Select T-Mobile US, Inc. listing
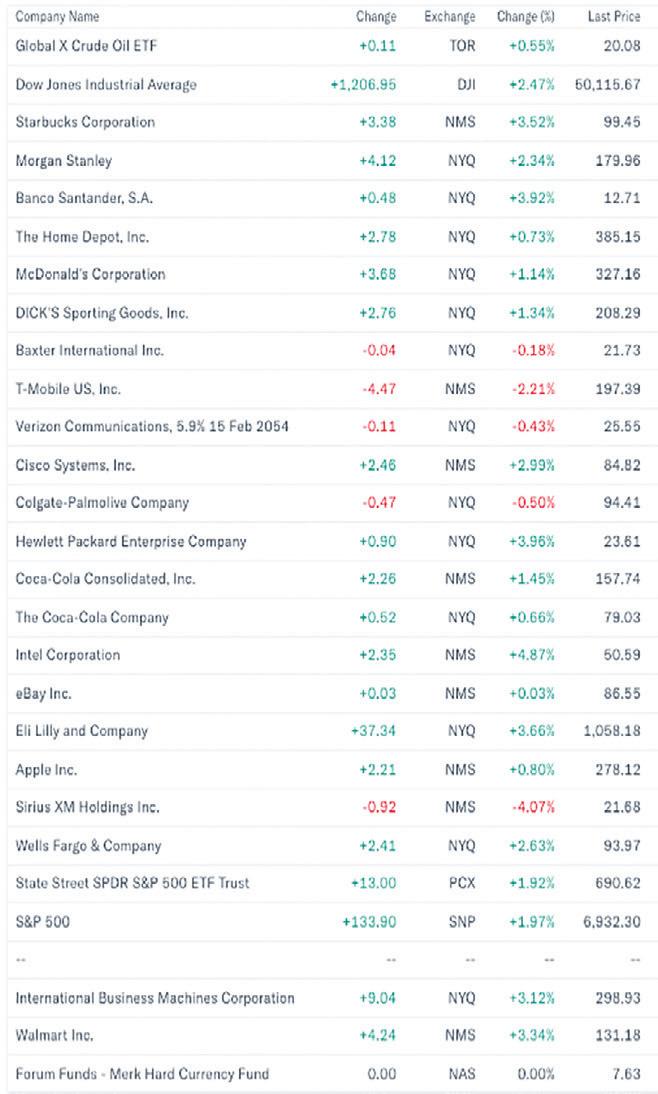This screenshot has height=1094, width=658. [68, 389]
